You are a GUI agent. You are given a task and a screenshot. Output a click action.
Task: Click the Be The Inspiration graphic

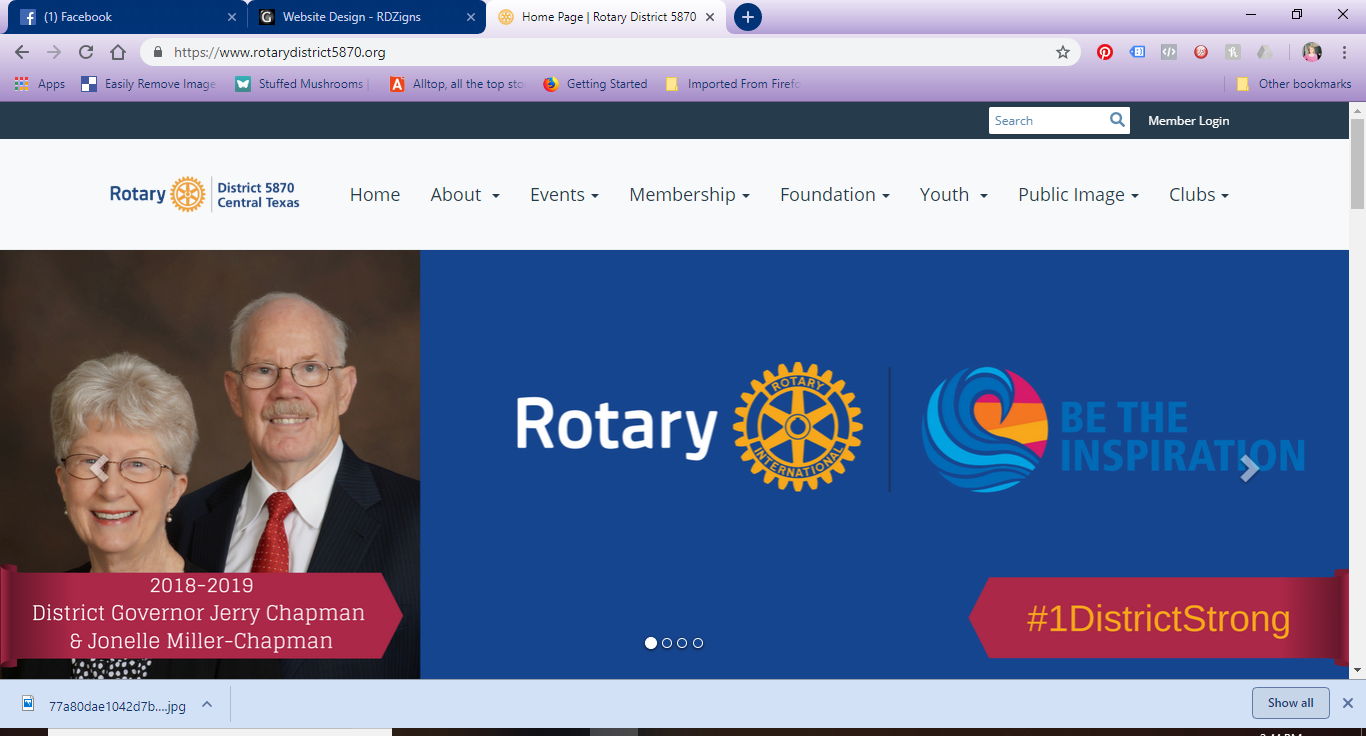coord(1113,430)
